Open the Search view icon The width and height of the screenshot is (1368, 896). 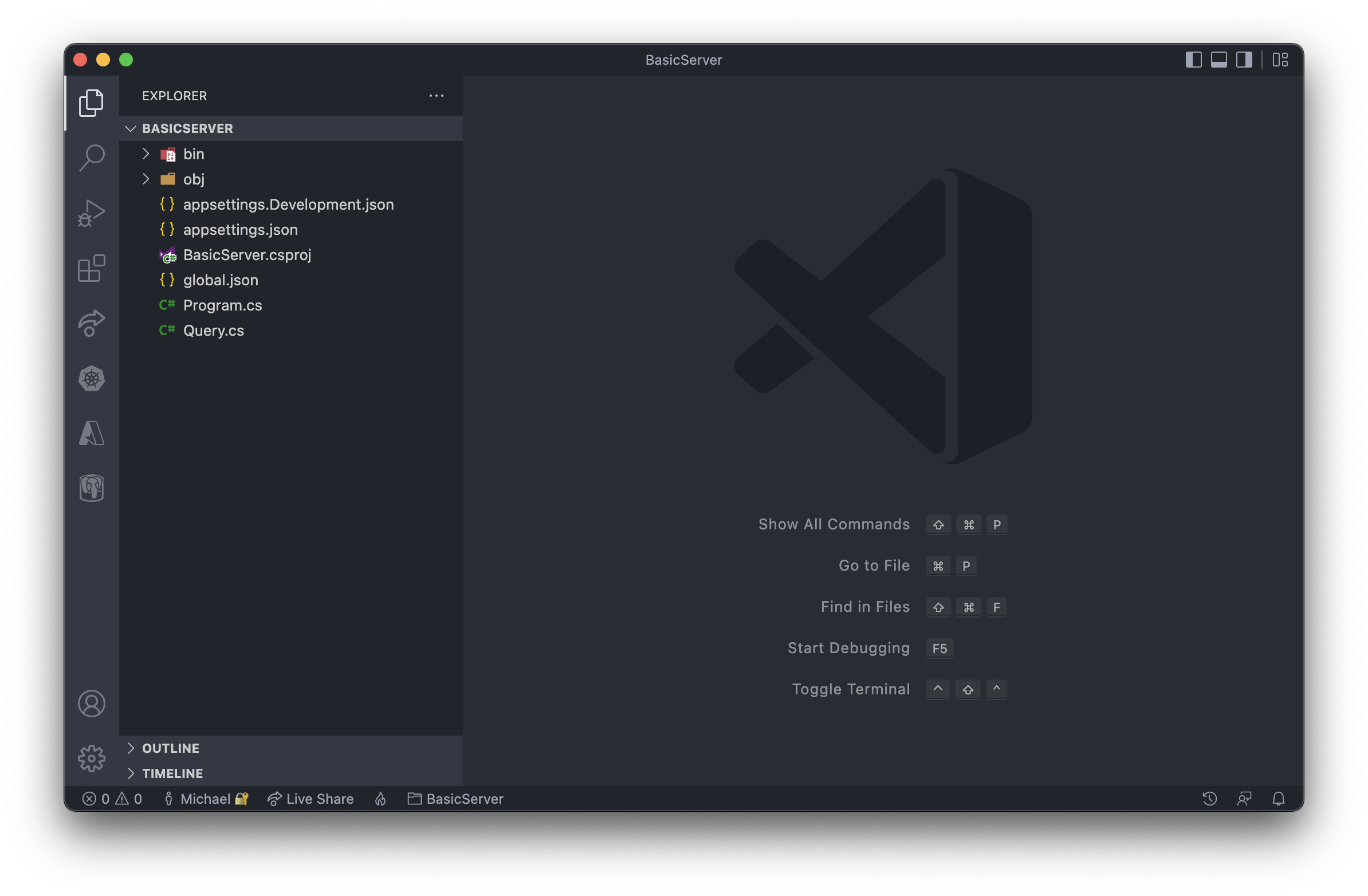[92, 158]
